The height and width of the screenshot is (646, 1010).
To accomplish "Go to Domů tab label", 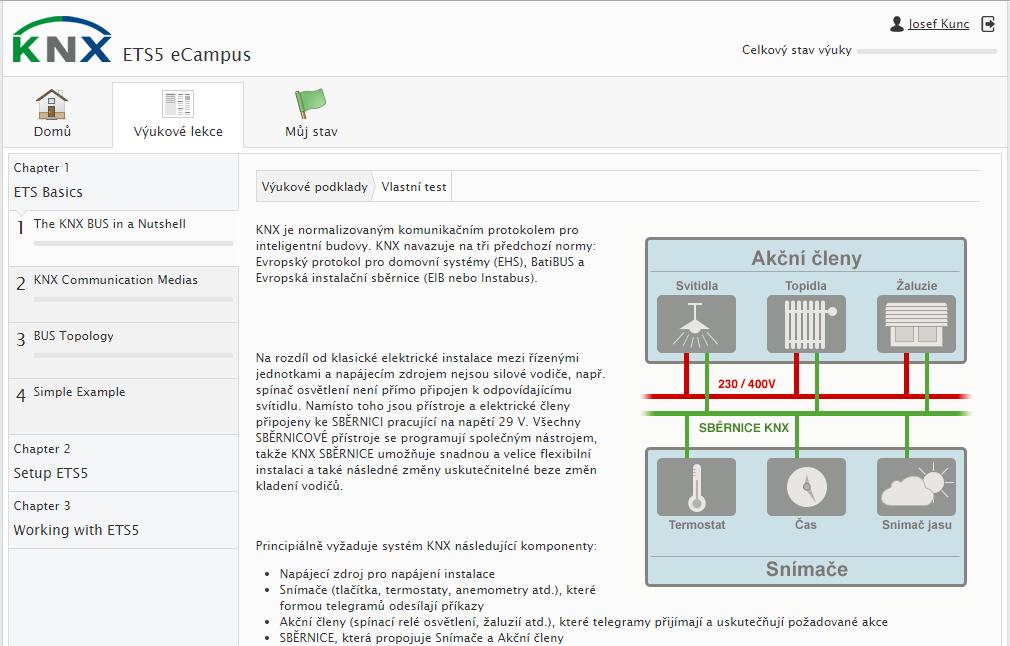I will (x=52, y=131).
